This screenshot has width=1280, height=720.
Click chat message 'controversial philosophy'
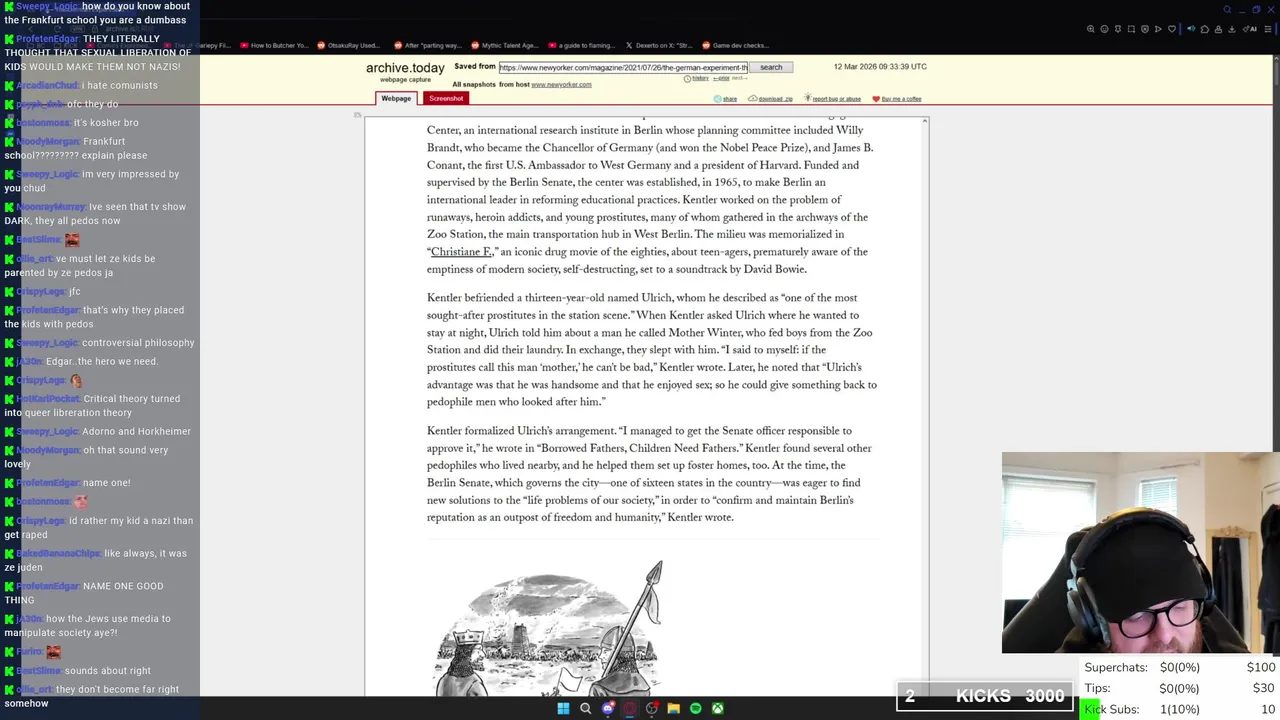pos(138,343)
